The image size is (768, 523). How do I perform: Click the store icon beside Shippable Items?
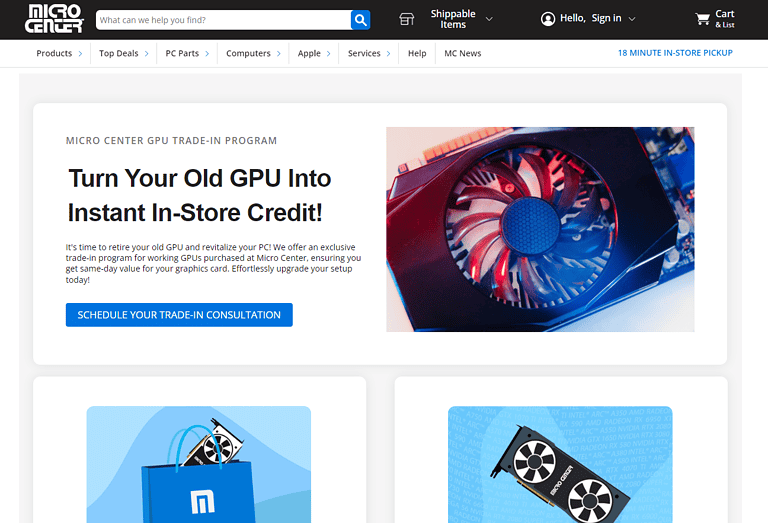406,19
